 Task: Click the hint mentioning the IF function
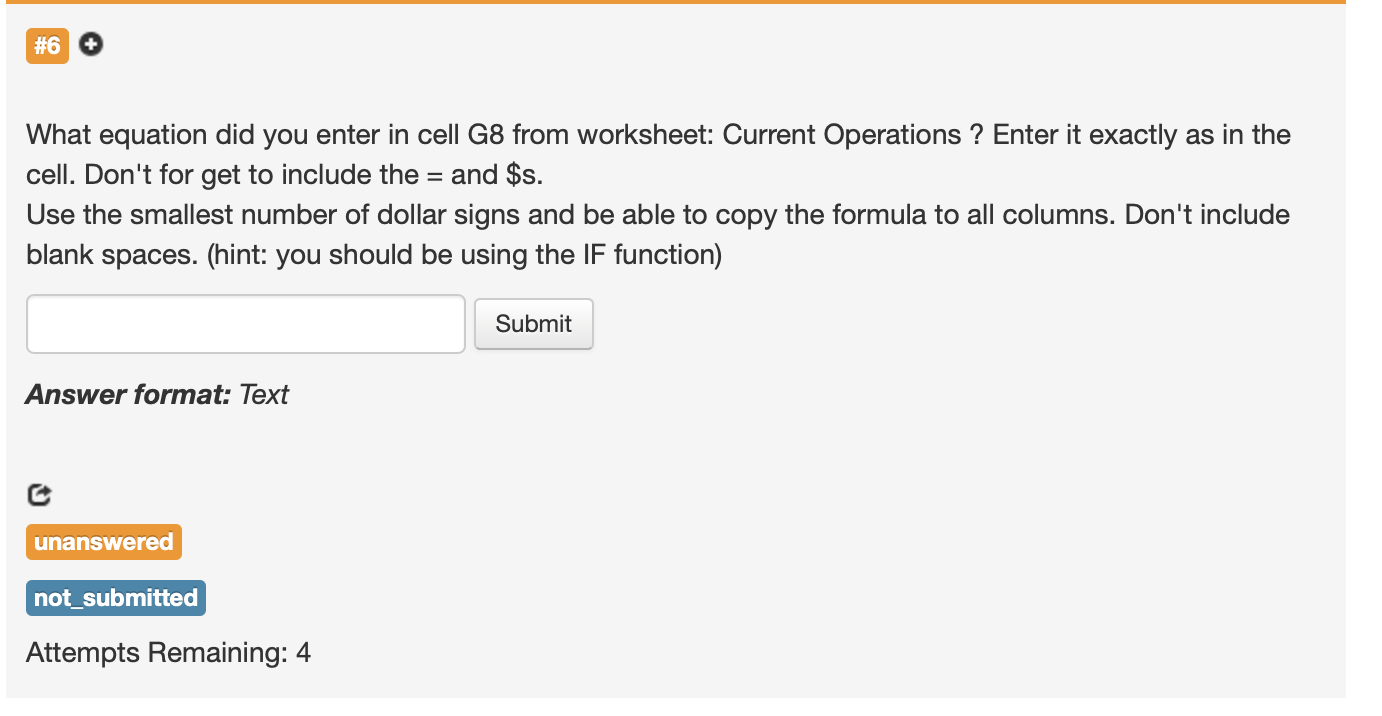[464, 255]
